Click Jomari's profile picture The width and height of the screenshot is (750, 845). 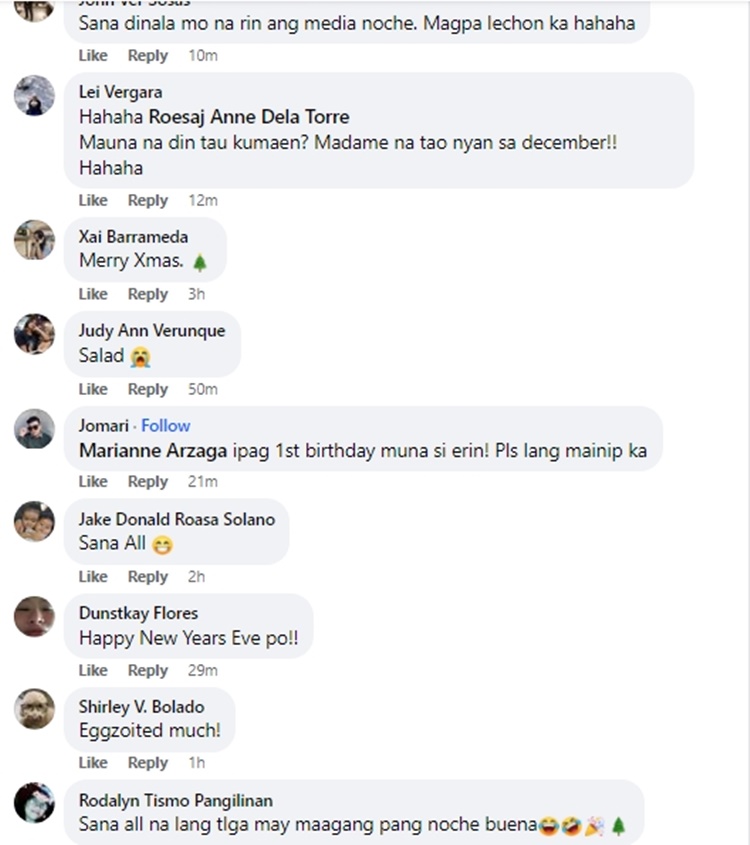(34, 429)
